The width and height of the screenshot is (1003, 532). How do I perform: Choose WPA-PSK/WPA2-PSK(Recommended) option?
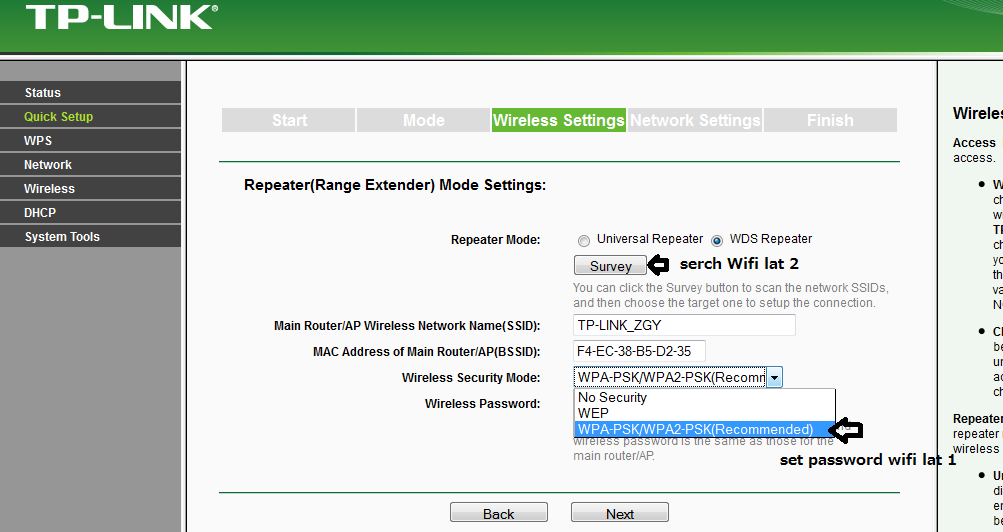704,429
